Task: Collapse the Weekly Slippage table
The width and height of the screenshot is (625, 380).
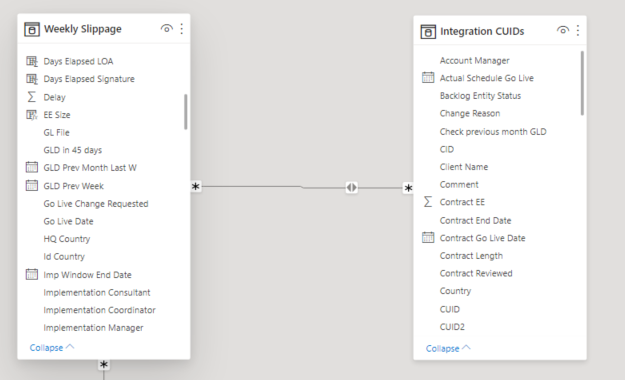Action: pos(52,348)
